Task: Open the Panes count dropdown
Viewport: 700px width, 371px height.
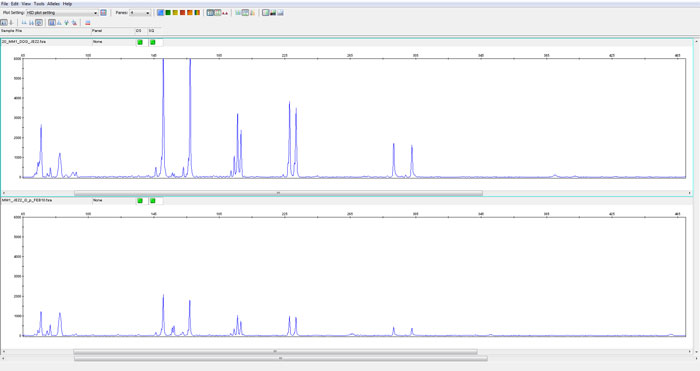Action: click(140, 13)
